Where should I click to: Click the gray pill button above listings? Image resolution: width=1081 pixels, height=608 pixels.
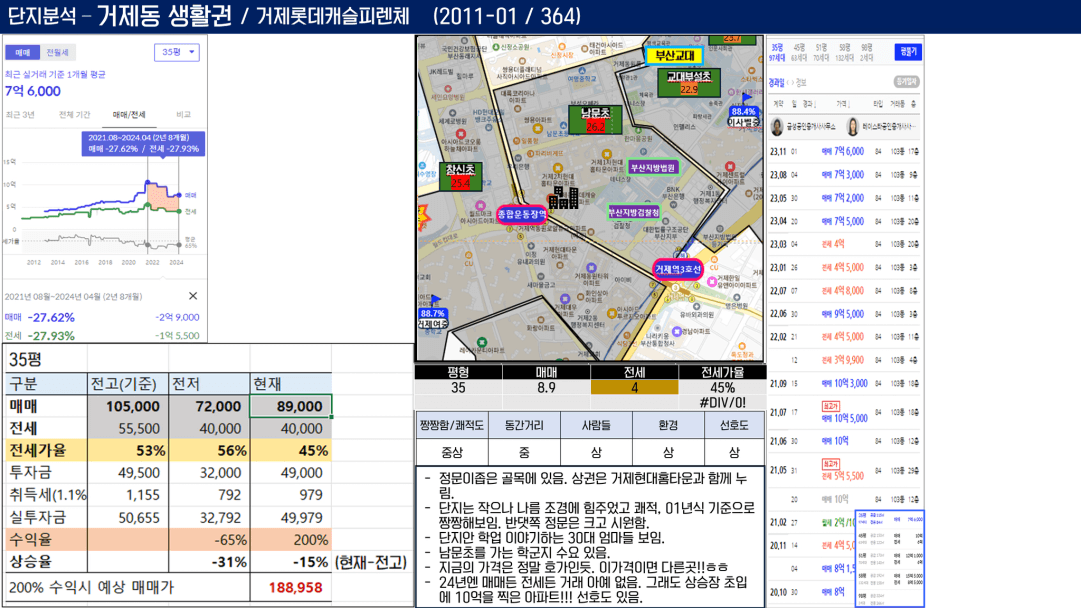906,81
